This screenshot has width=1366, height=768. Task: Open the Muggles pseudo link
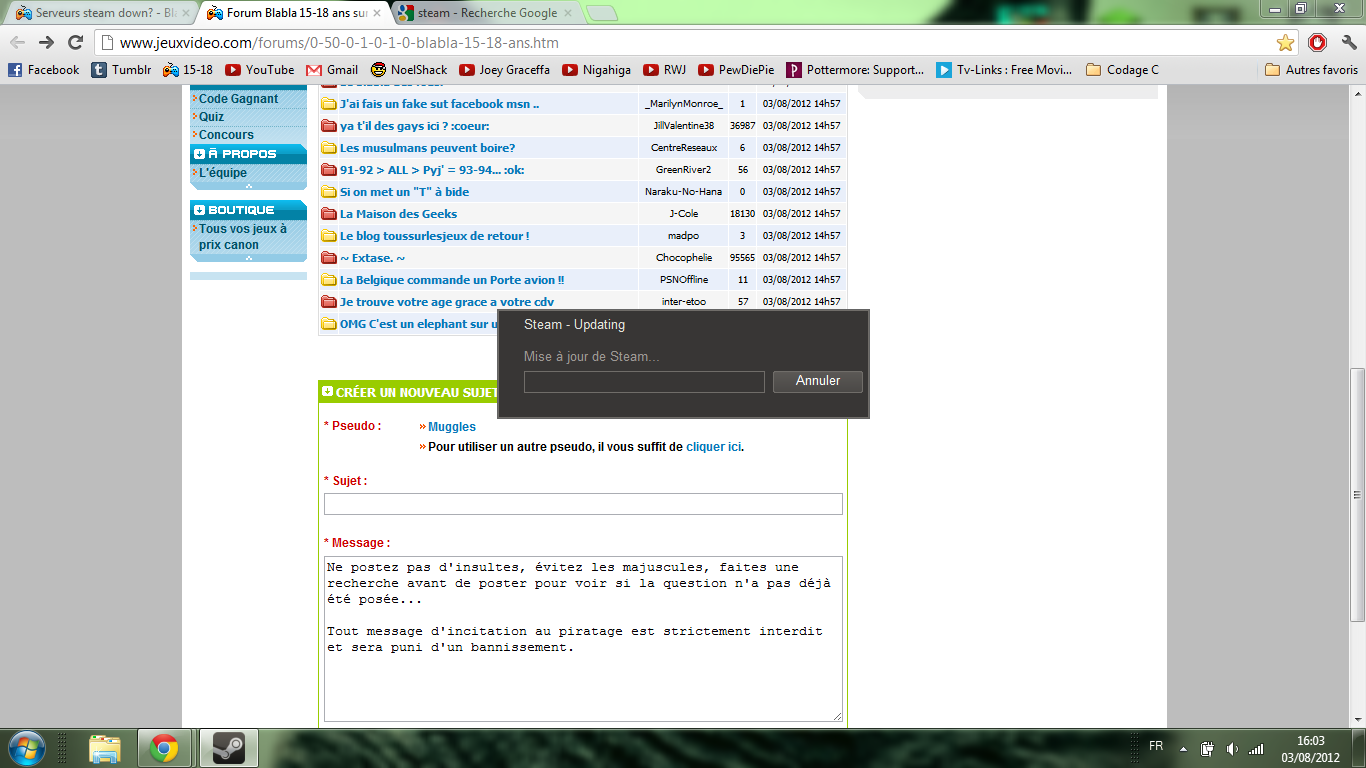(x=452, y=427)
